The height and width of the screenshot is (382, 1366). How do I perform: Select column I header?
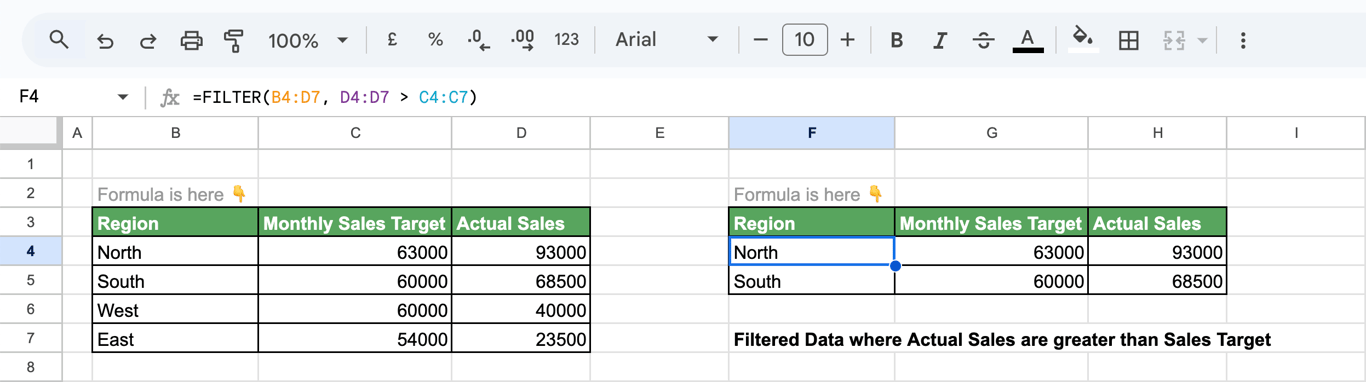click(1296, 132)
